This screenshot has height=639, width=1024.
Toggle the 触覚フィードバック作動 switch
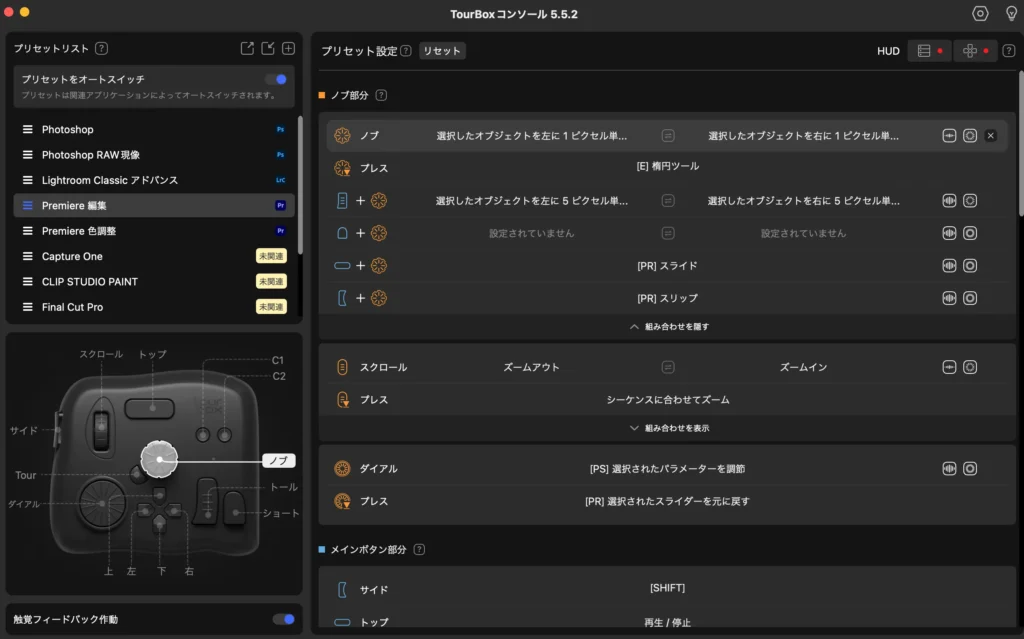pyautogui.click(x=280, y=619)
